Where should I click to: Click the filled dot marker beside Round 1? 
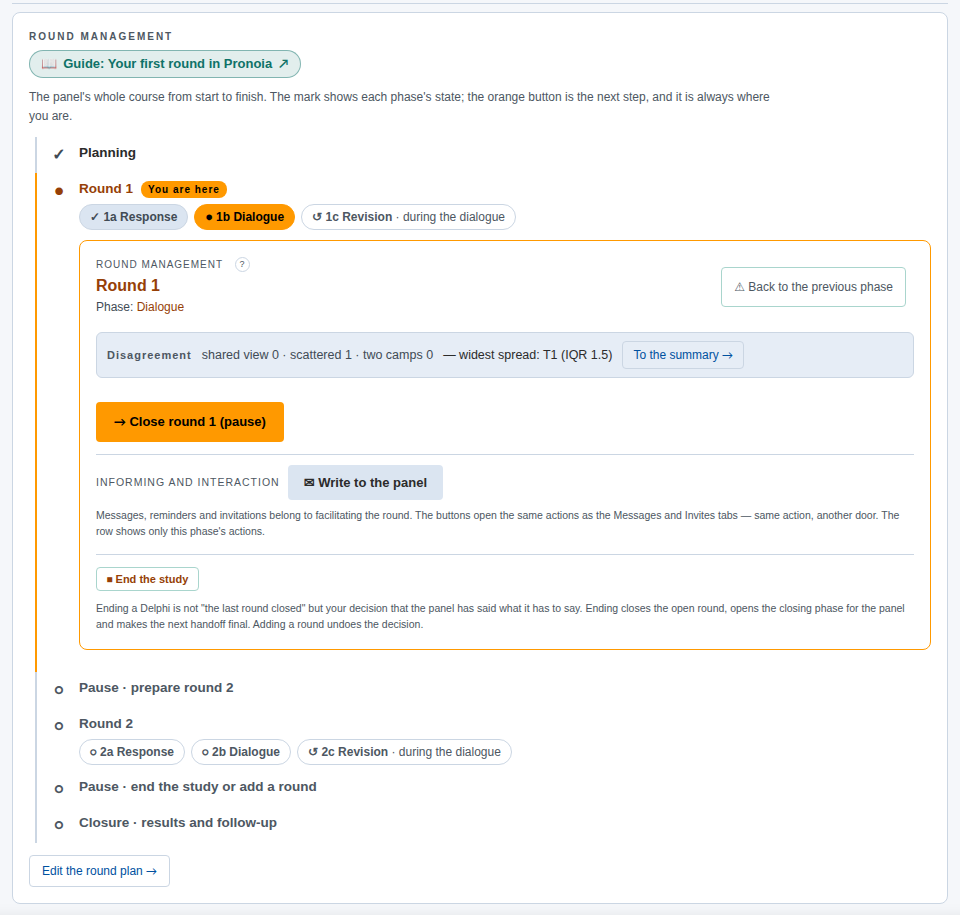tap(59, 191)
